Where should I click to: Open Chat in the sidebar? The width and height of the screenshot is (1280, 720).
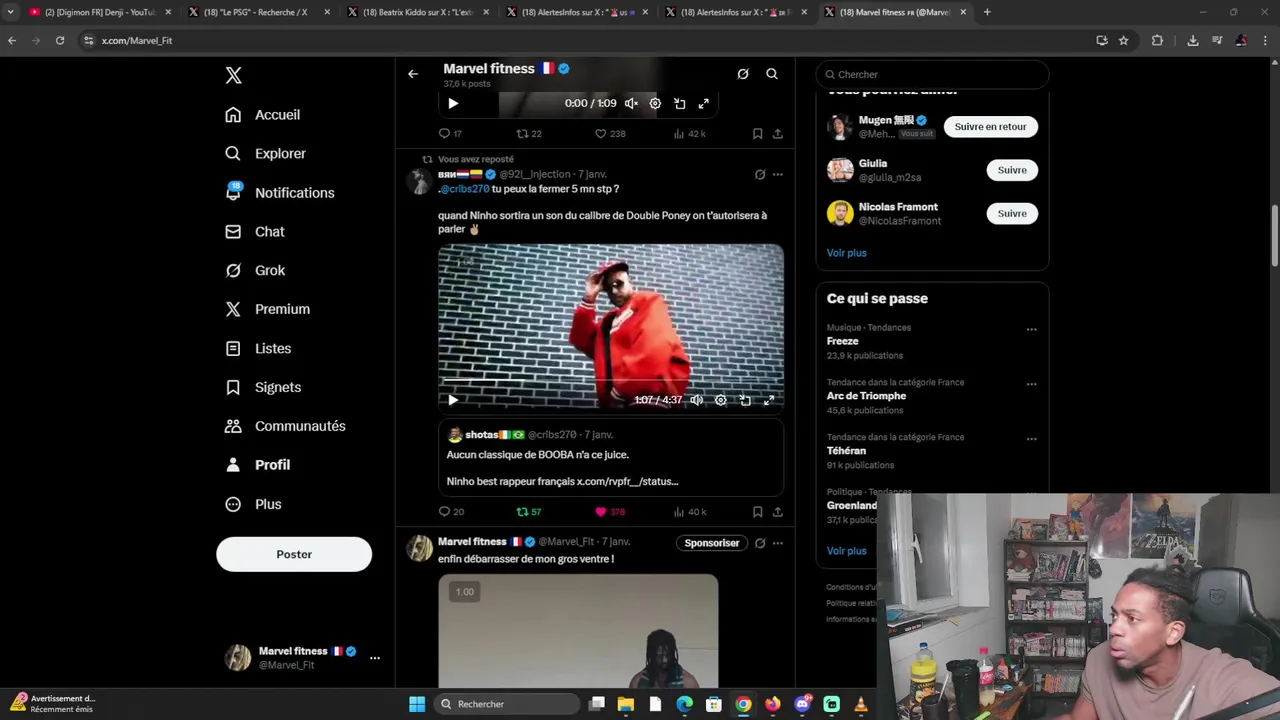(x=254, y=232)
